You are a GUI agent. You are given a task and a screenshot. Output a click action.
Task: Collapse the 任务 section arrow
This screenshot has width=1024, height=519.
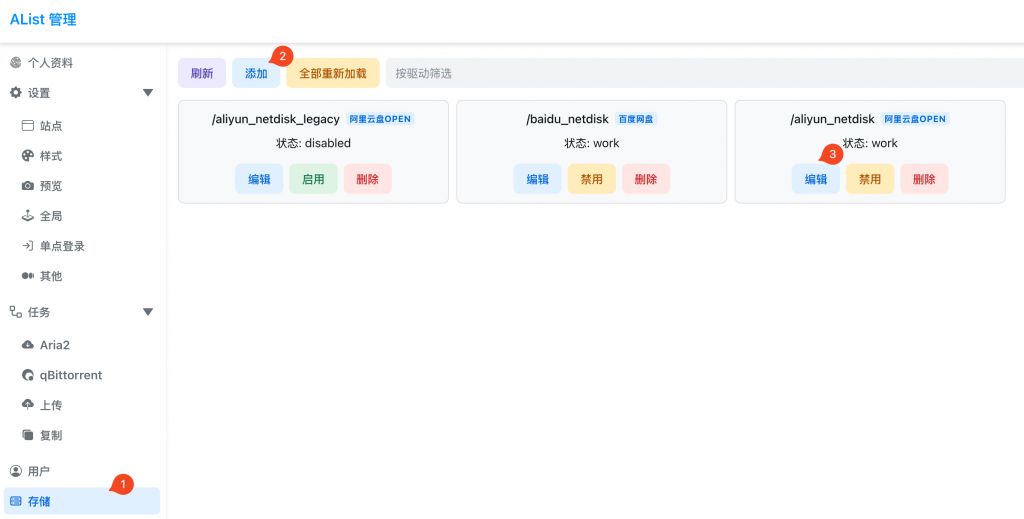coord(148,312)
